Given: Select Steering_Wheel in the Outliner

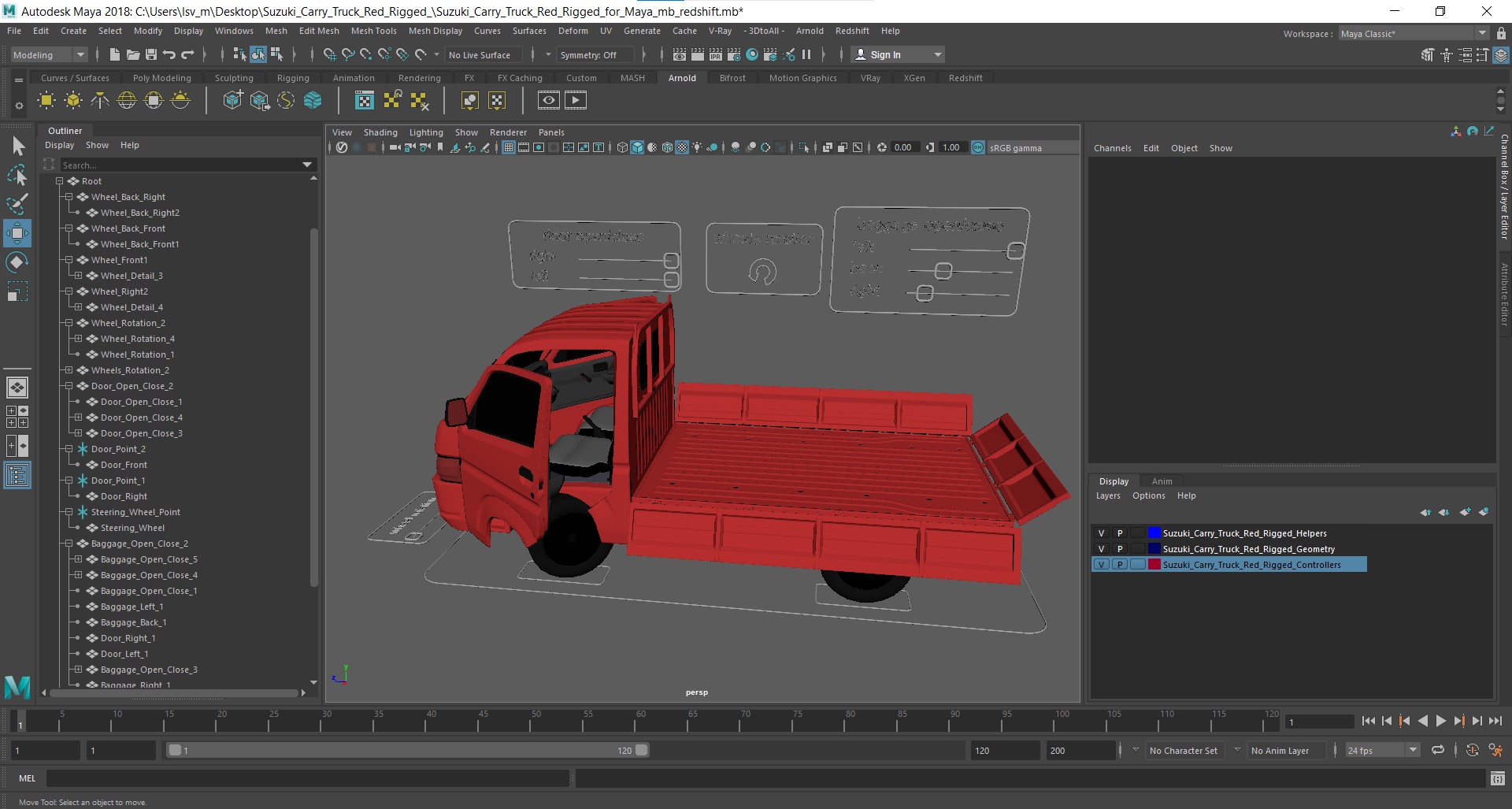Looking at the screenshot, I should [132, 528].
